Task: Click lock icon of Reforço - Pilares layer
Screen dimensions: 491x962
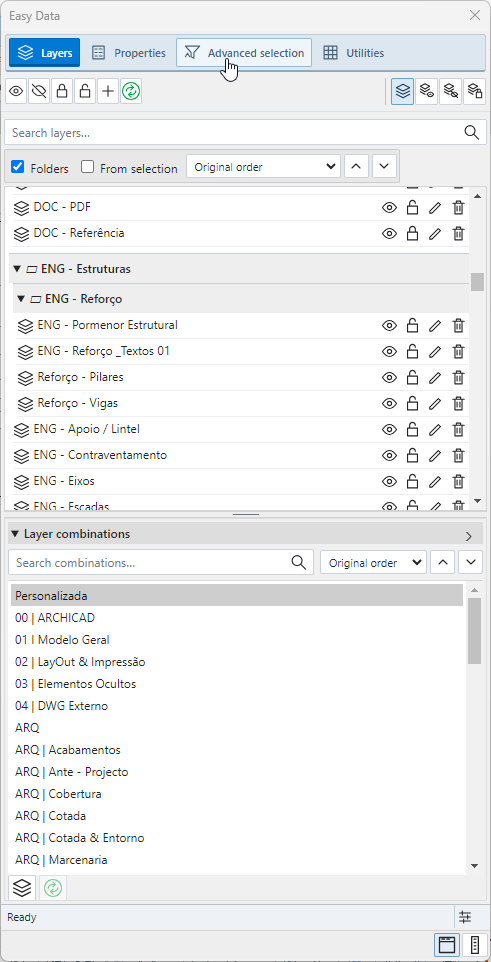Action: click(x=412, y=377)
